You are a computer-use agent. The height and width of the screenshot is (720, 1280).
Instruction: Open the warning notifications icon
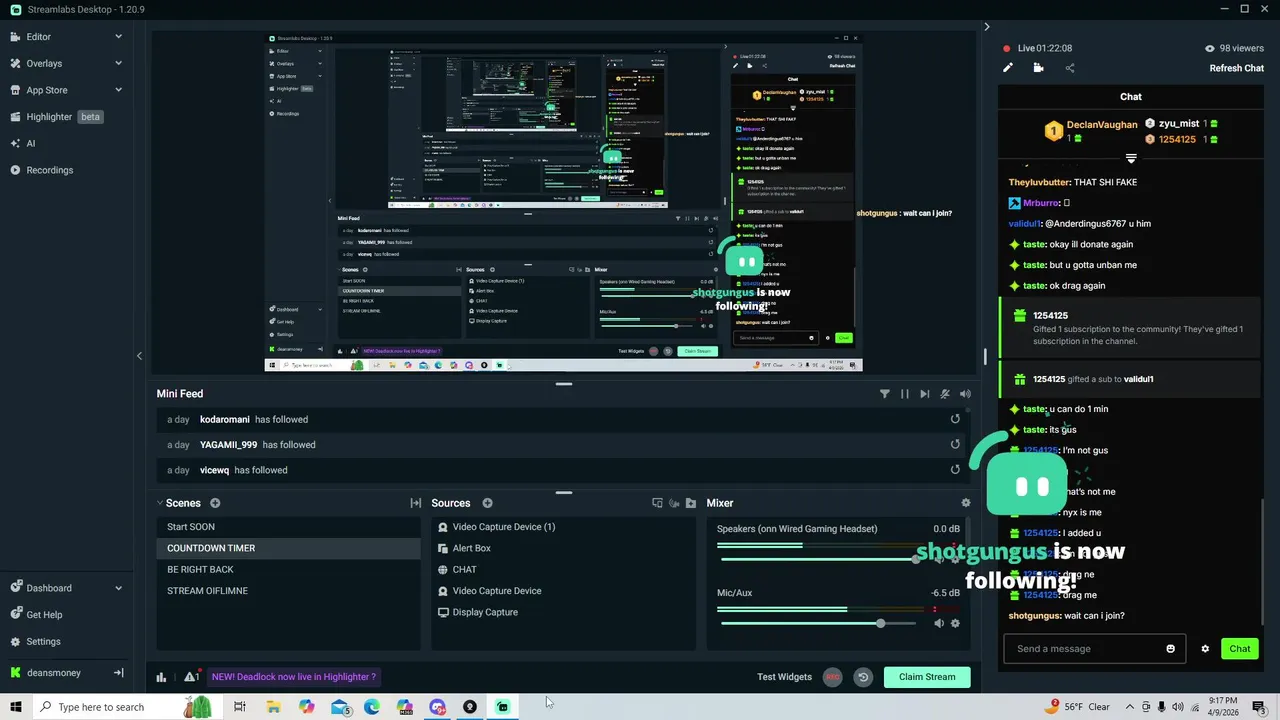(191, 677)
